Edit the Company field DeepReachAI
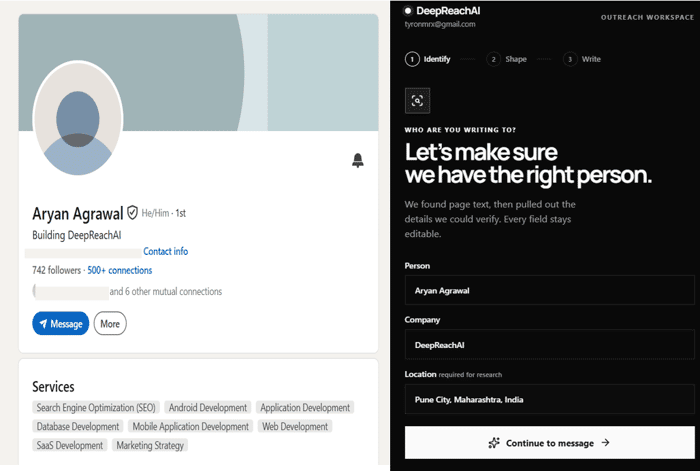Screen dimensions: 700x471 point(550,345)
